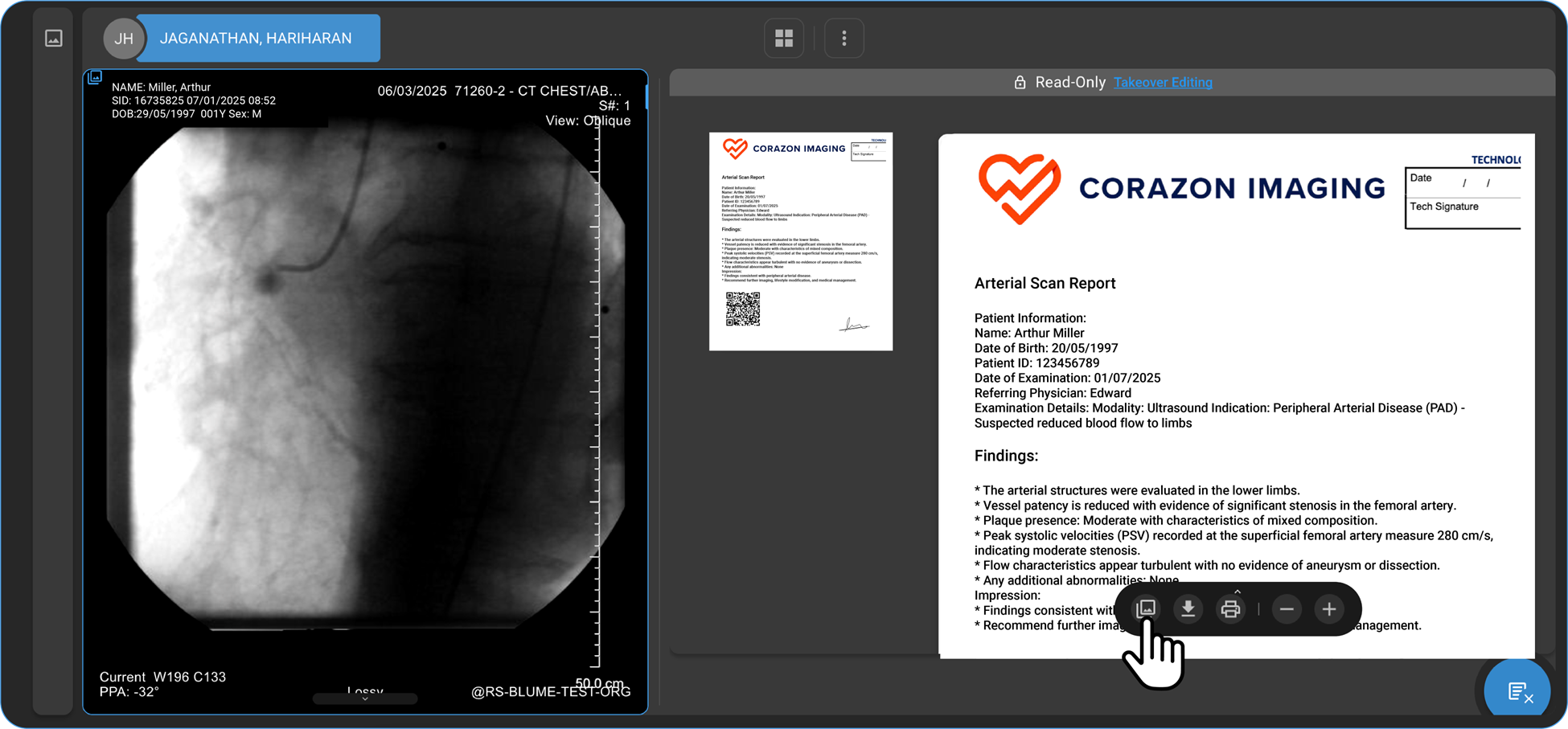
Task: Click the vertical 50.0 cm scale ruler
Action: [x=596, y=402]
